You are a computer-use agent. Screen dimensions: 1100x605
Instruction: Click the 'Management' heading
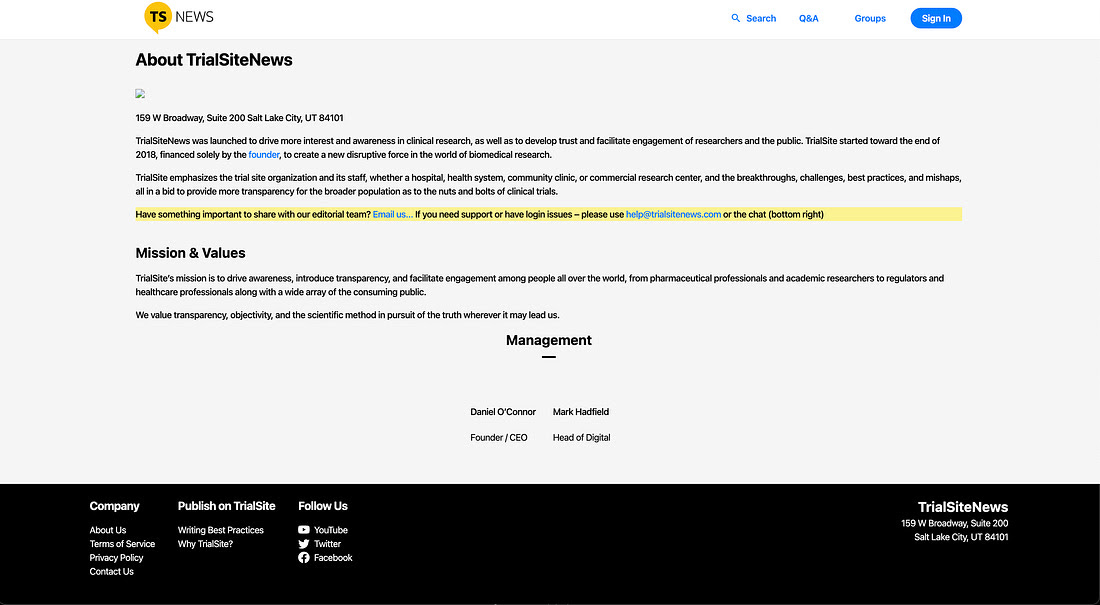[x=549, y=340]
